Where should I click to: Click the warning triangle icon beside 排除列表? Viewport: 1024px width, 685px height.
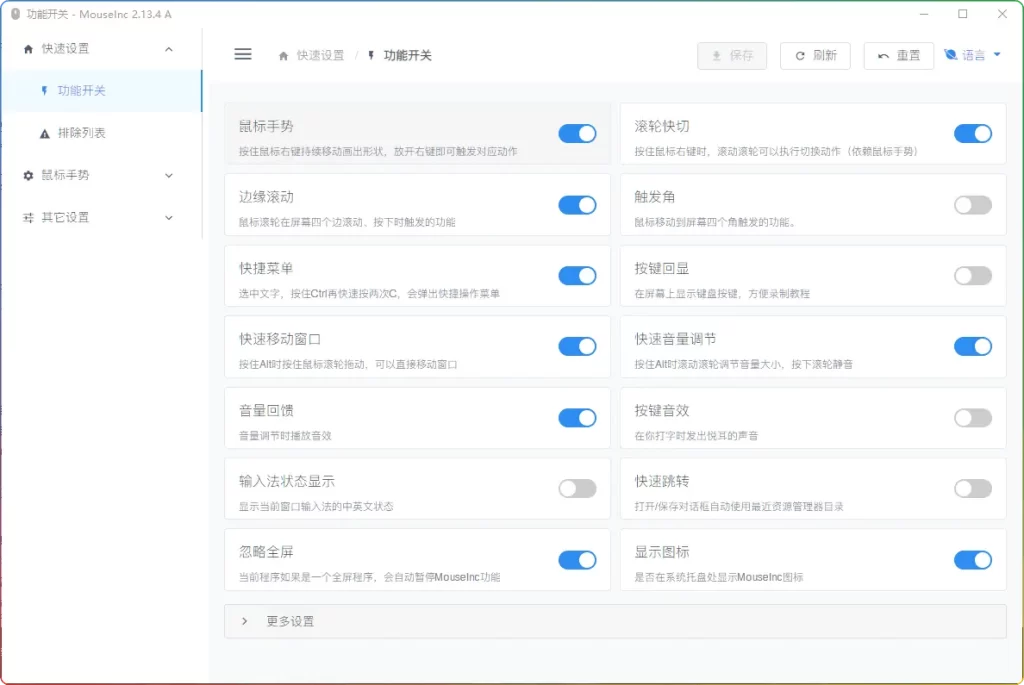tap(44, 134)
